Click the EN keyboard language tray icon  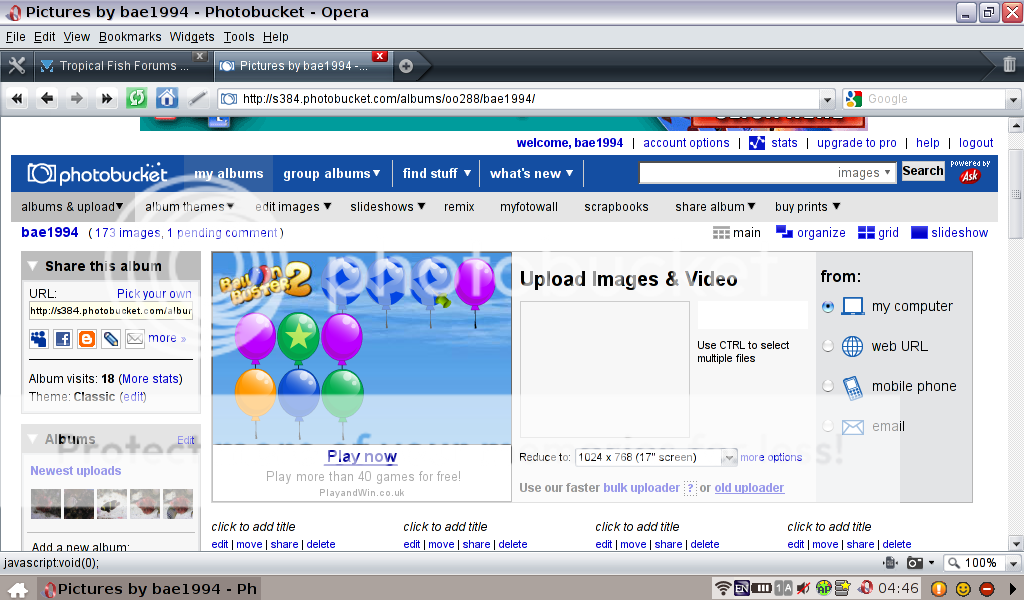[x=742, y=589]
